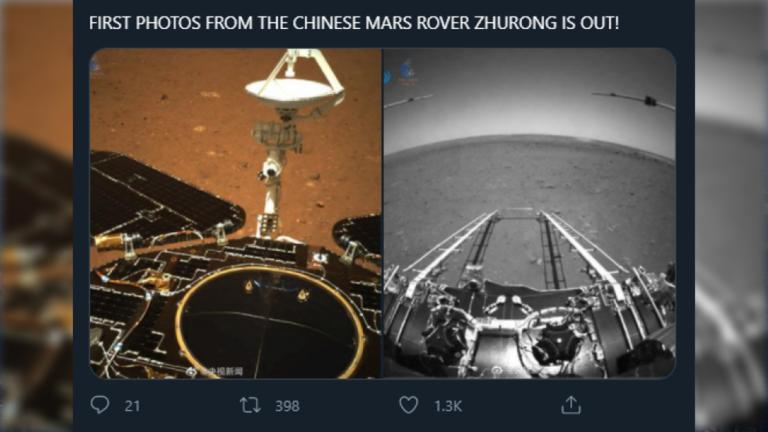
Task: Open the 21 replies count
Action: pos(132,406)
